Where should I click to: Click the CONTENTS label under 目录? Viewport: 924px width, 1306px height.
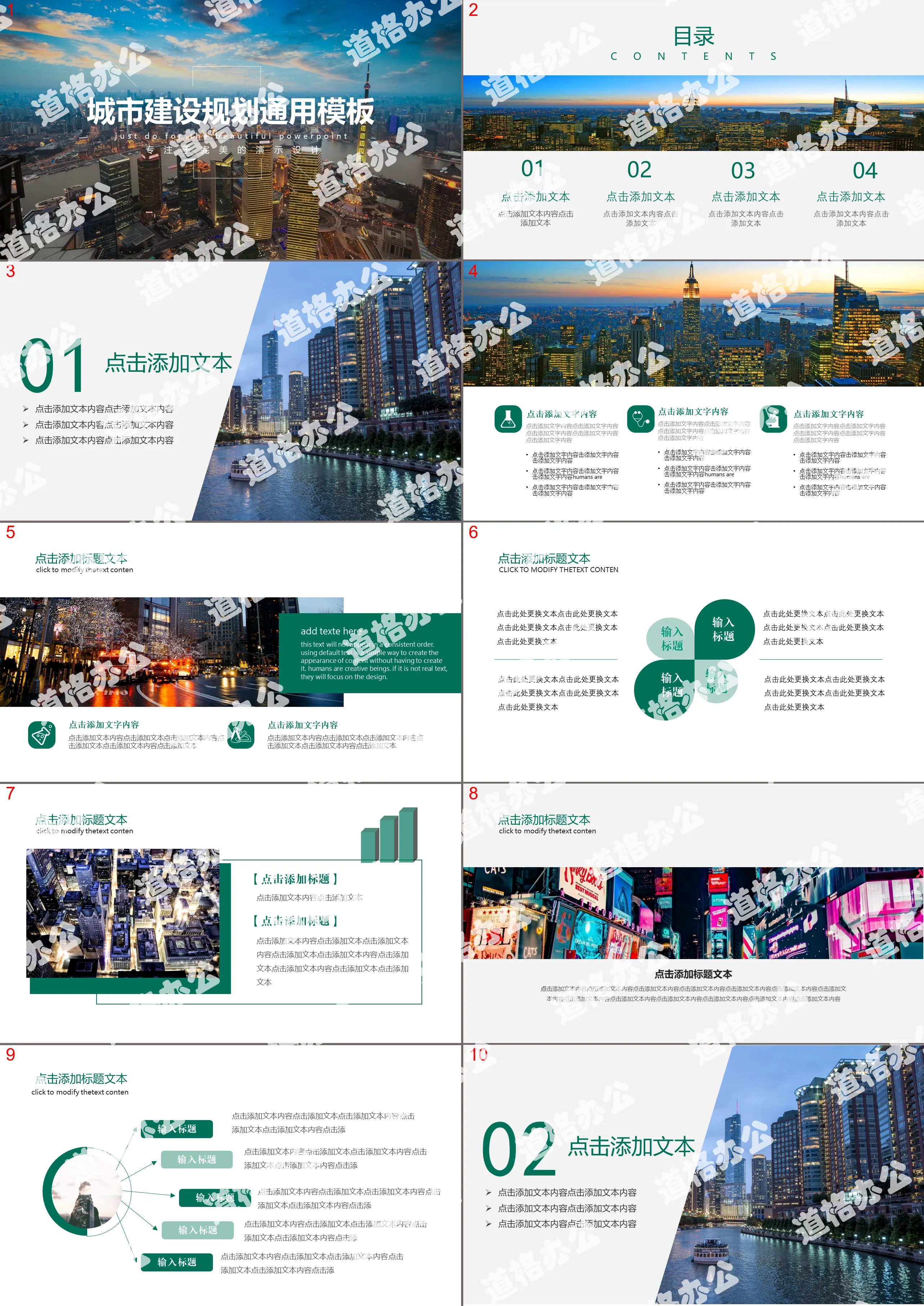(x=693, y=56)
